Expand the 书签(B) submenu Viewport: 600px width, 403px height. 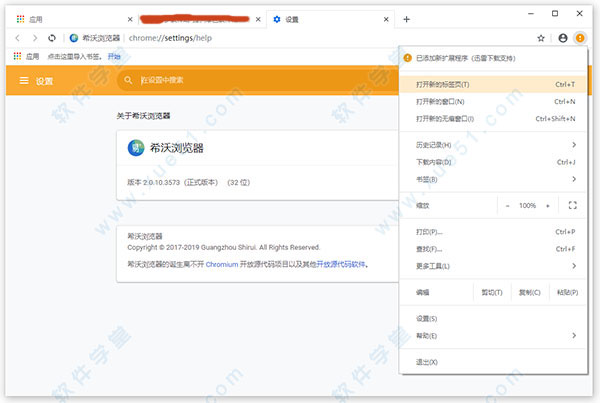tap(493, 179)
